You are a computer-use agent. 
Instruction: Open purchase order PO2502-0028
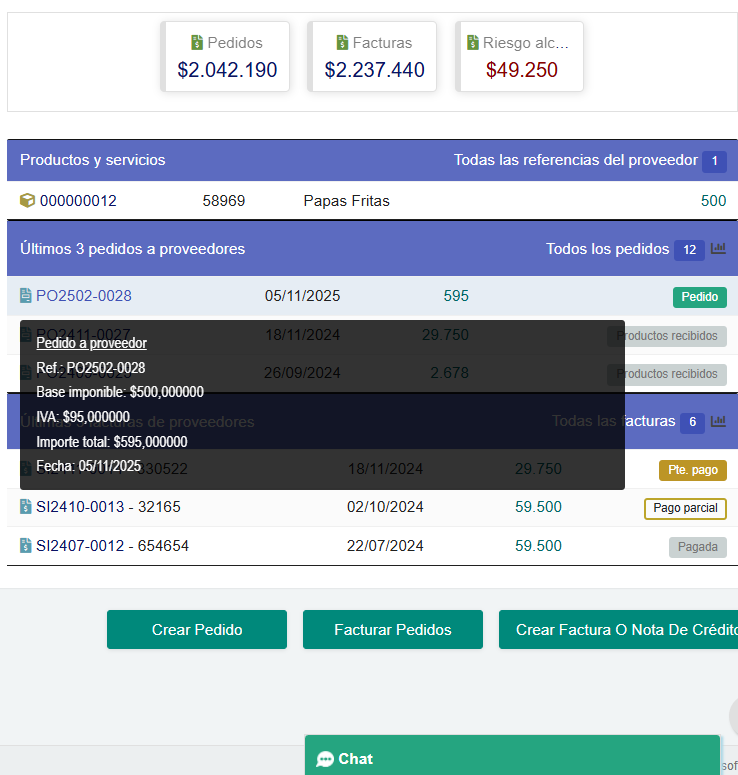[84, 296]
